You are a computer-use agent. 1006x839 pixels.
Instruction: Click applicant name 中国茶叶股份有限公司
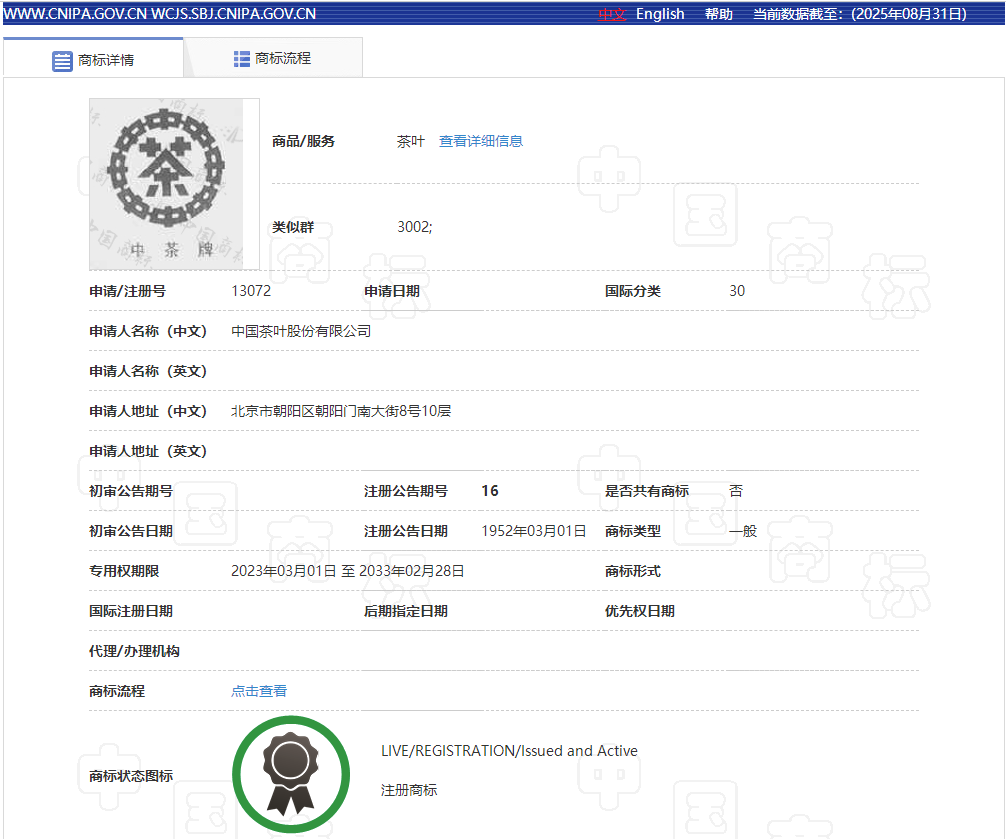301,331
